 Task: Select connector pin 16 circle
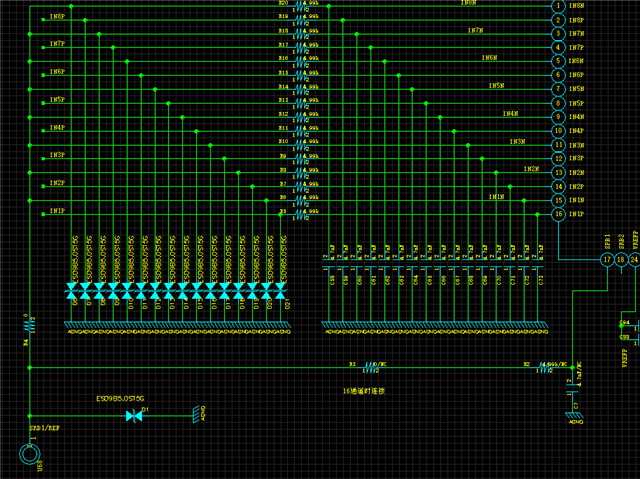(558, 214)
